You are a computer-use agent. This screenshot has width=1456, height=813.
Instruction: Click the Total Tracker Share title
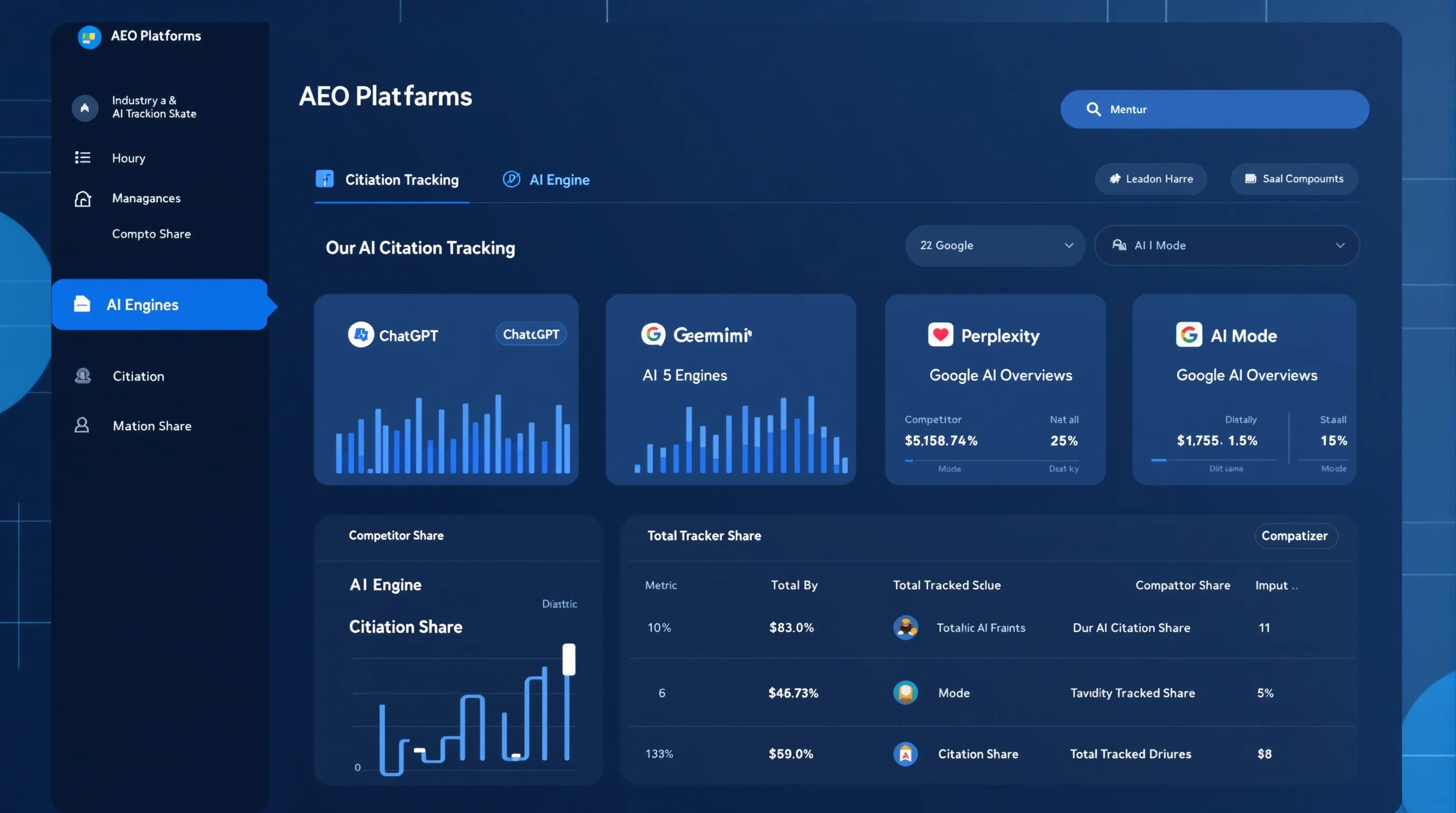704,536
